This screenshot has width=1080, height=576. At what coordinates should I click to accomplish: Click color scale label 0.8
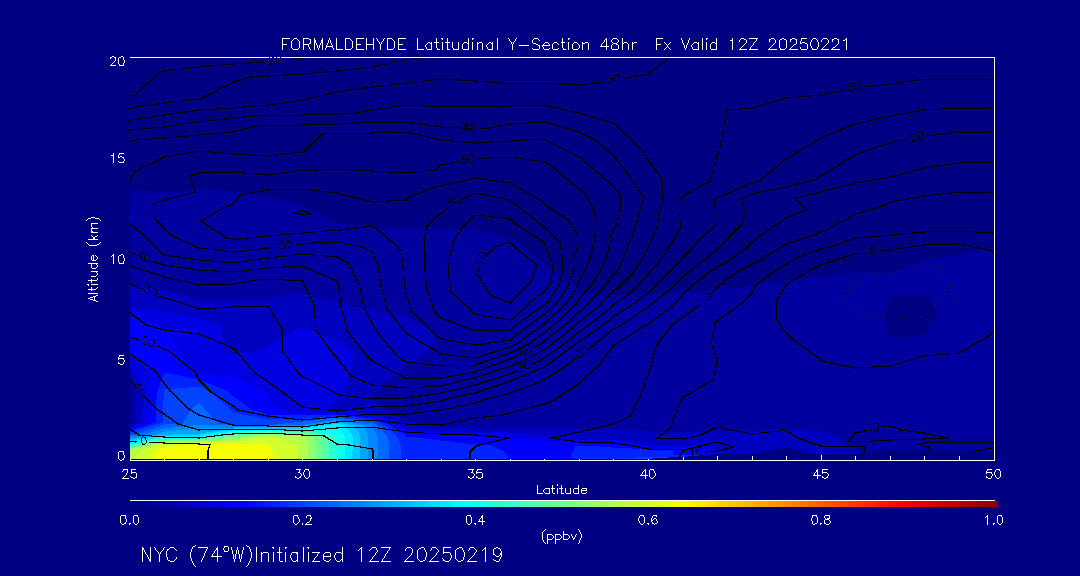coord(822,521)
